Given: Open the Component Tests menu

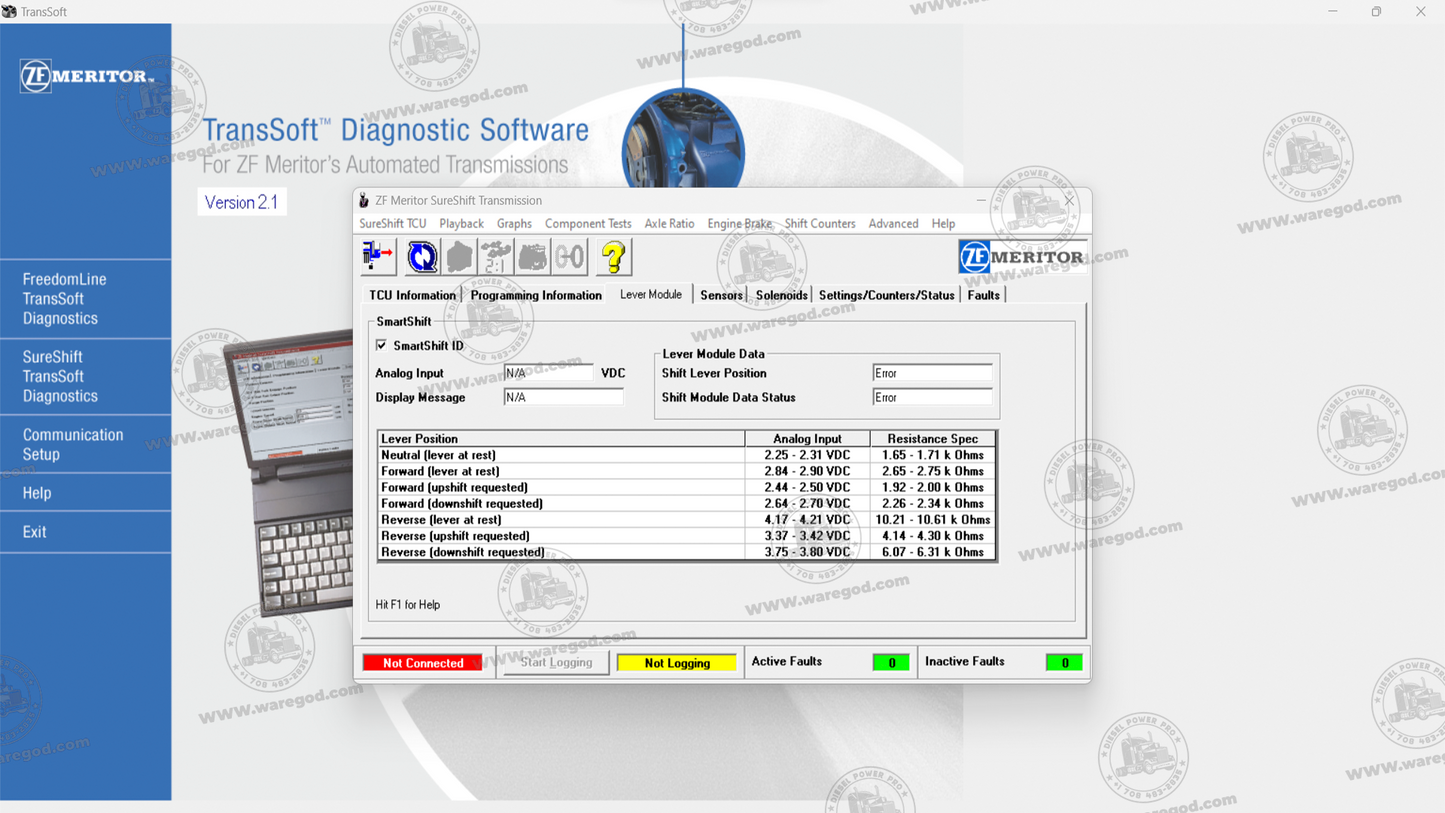Looking at the screenshot, I should tap(588, 223).
